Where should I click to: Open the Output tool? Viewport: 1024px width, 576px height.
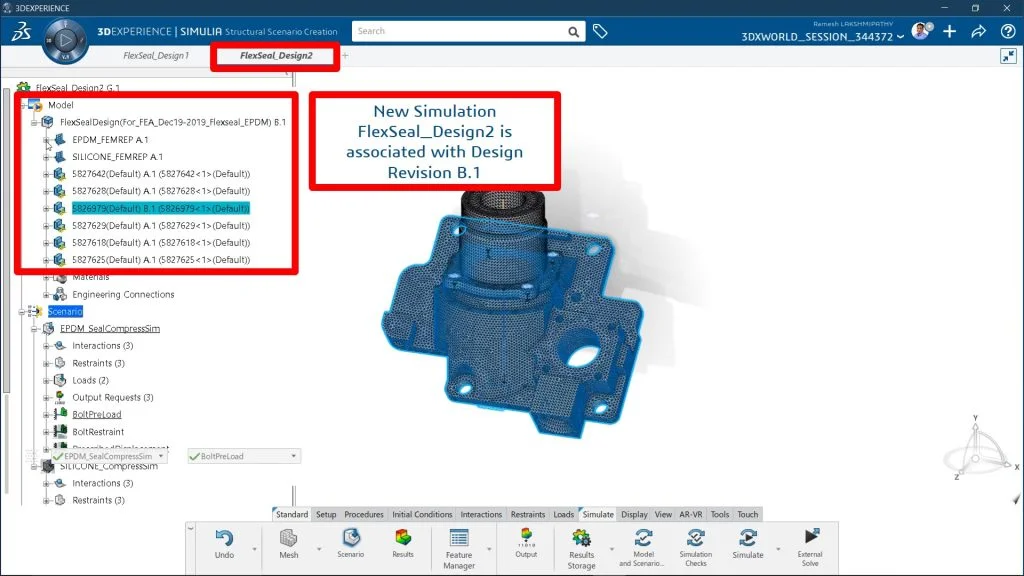coord(526,537)
